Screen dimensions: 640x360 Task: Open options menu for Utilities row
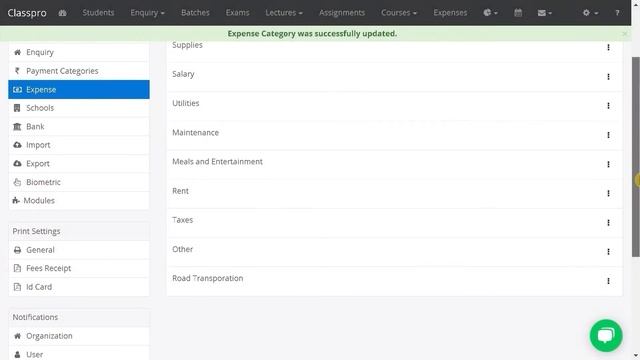coord(608,106)
